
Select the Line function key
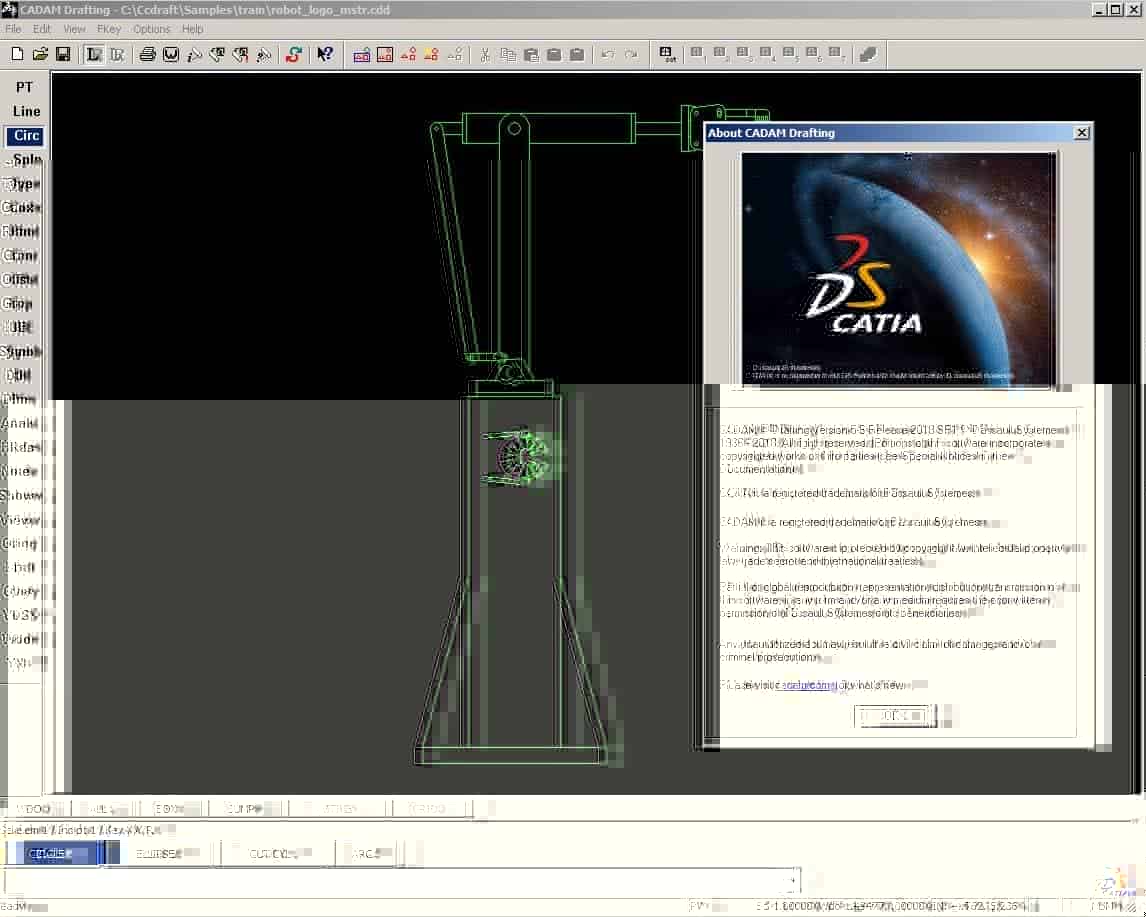click(26, 111)
